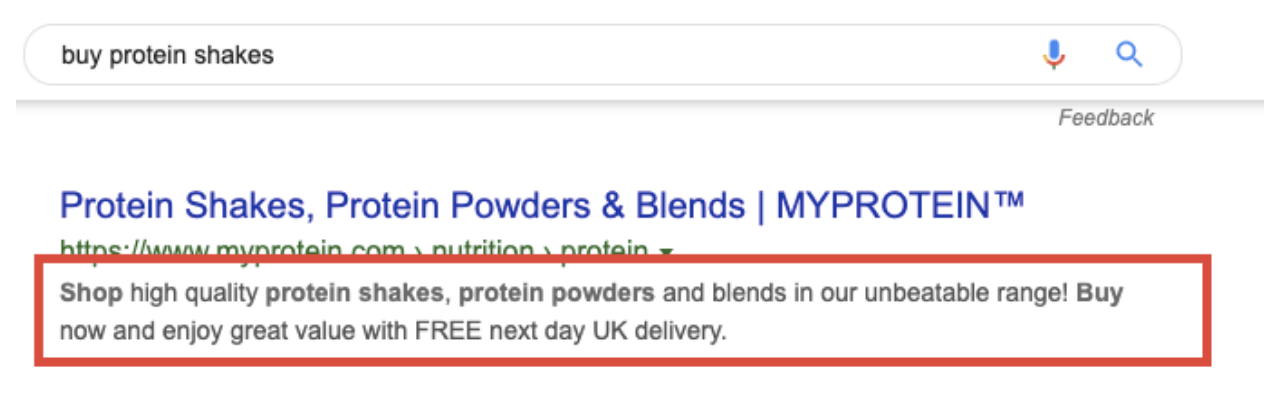Image resolution: width=1276 pixels, height=404 pixels.
Task: Click bold "protein shakes" in the description
Action: click(x=354, y=294)
